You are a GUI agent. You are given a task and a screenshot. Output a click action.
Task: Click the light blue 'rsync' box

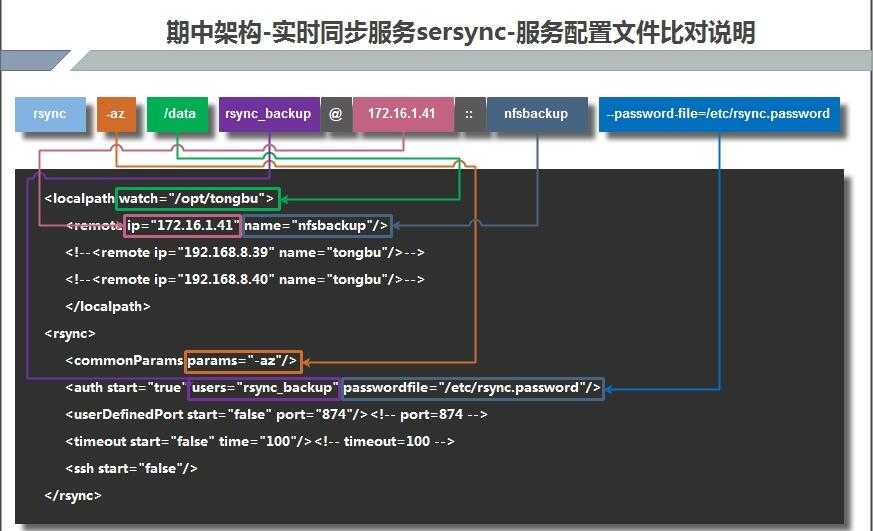click(50, 114)
